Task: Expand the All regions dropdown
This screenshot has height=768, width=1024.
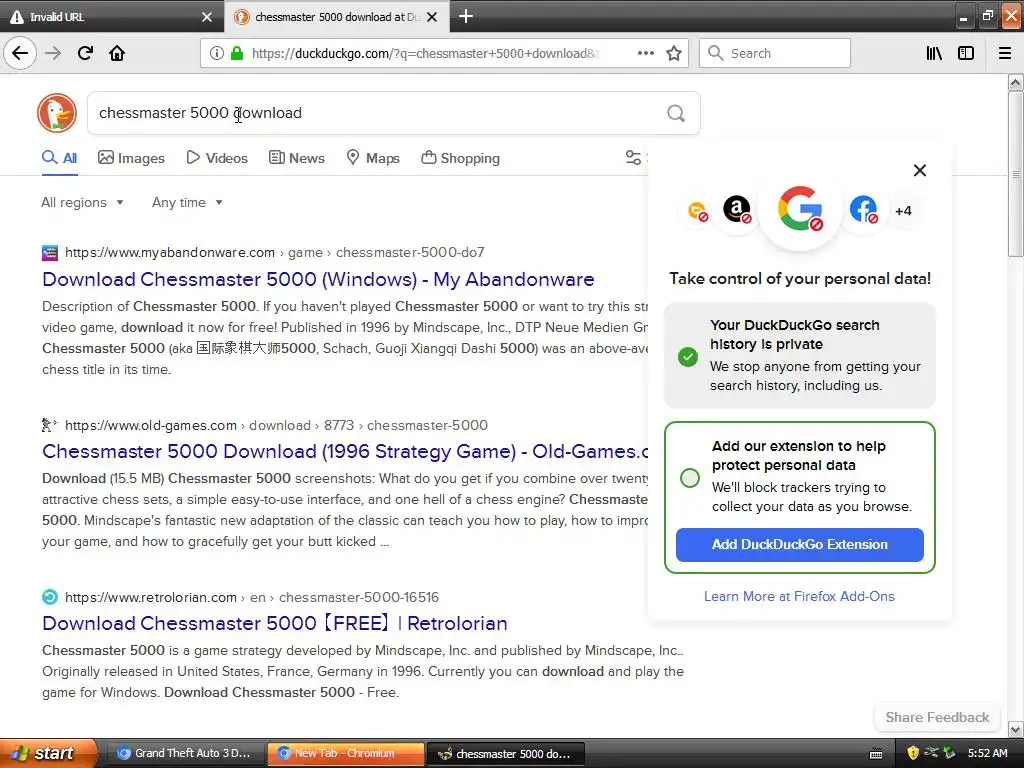Action: (x=82, y=202)
